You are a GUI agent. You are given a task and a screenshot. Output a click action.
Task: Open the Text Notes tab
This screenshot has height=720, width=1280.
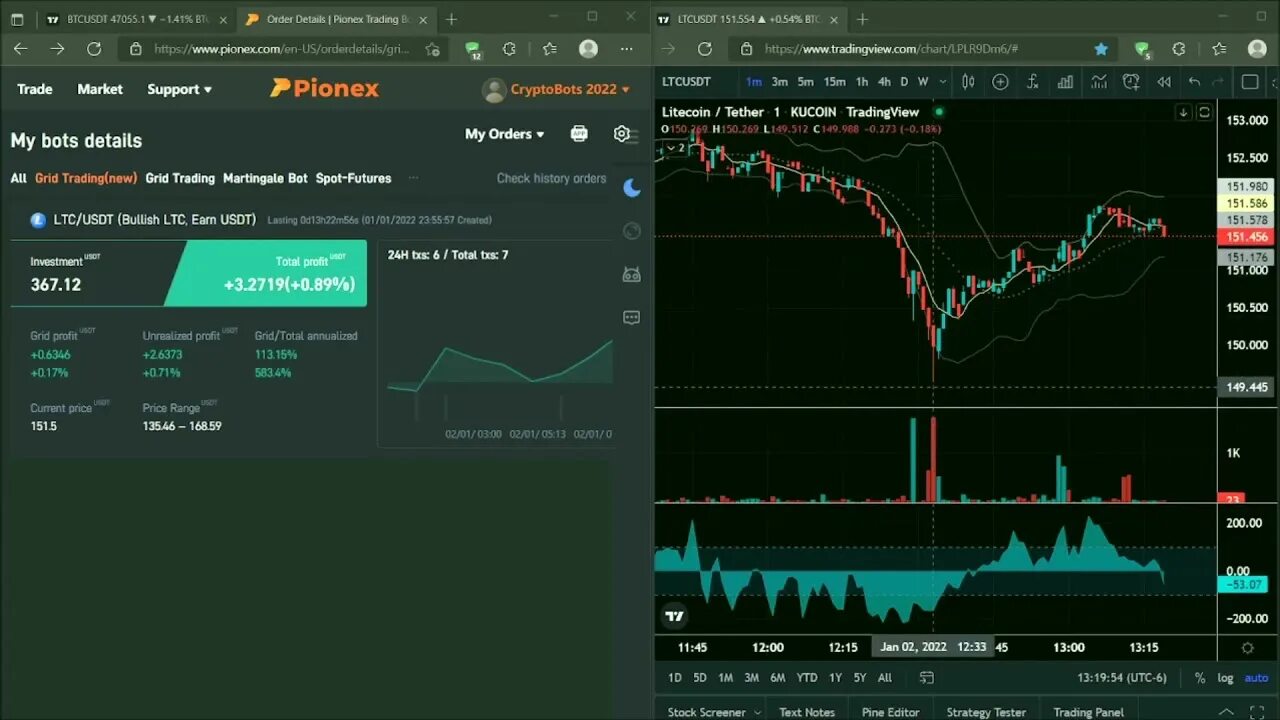coord(807,712)
